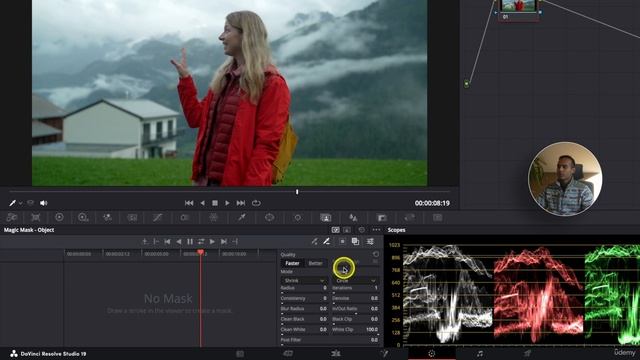Track mask forward one frame
The height and width of the screenshot is (360, 640).
click(x=212, y=242)
